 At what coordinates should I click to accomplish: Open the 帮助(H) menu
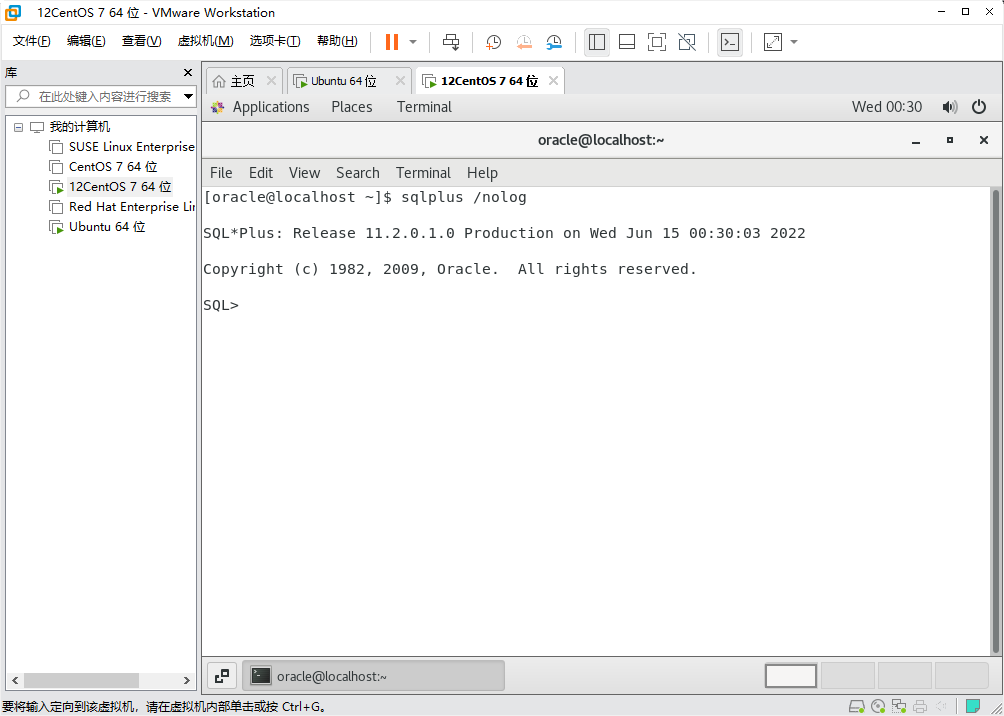[x=337, y=41]
